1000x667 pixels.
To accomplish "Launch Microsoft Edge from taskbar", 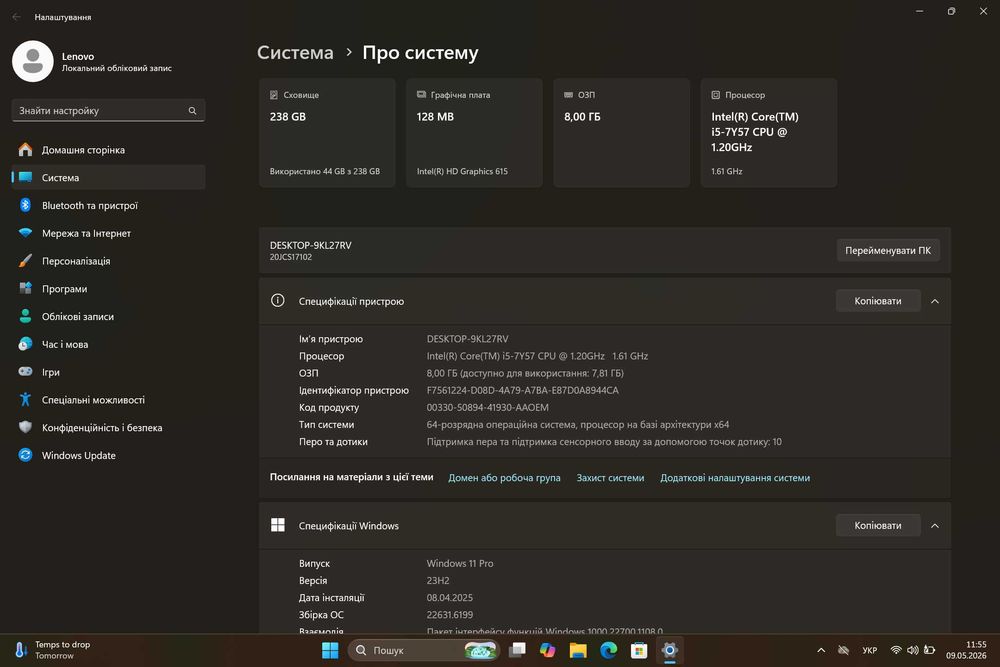I will coord(608,650).
